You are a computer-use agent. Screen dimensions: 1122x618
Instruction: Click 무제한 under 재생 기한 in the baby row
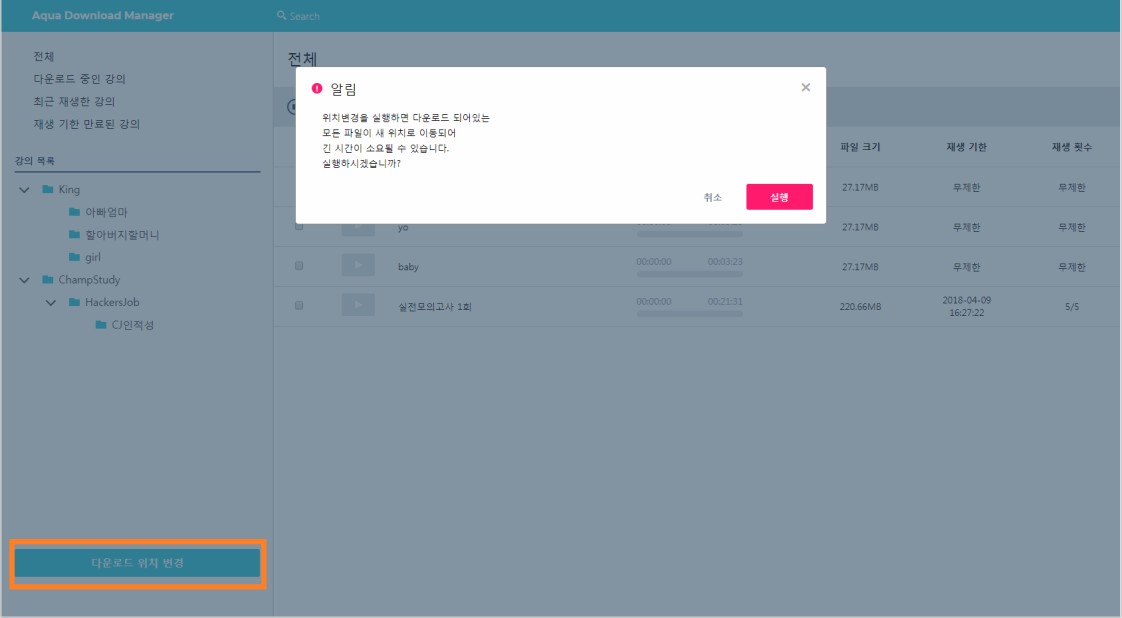coord(967,267)
